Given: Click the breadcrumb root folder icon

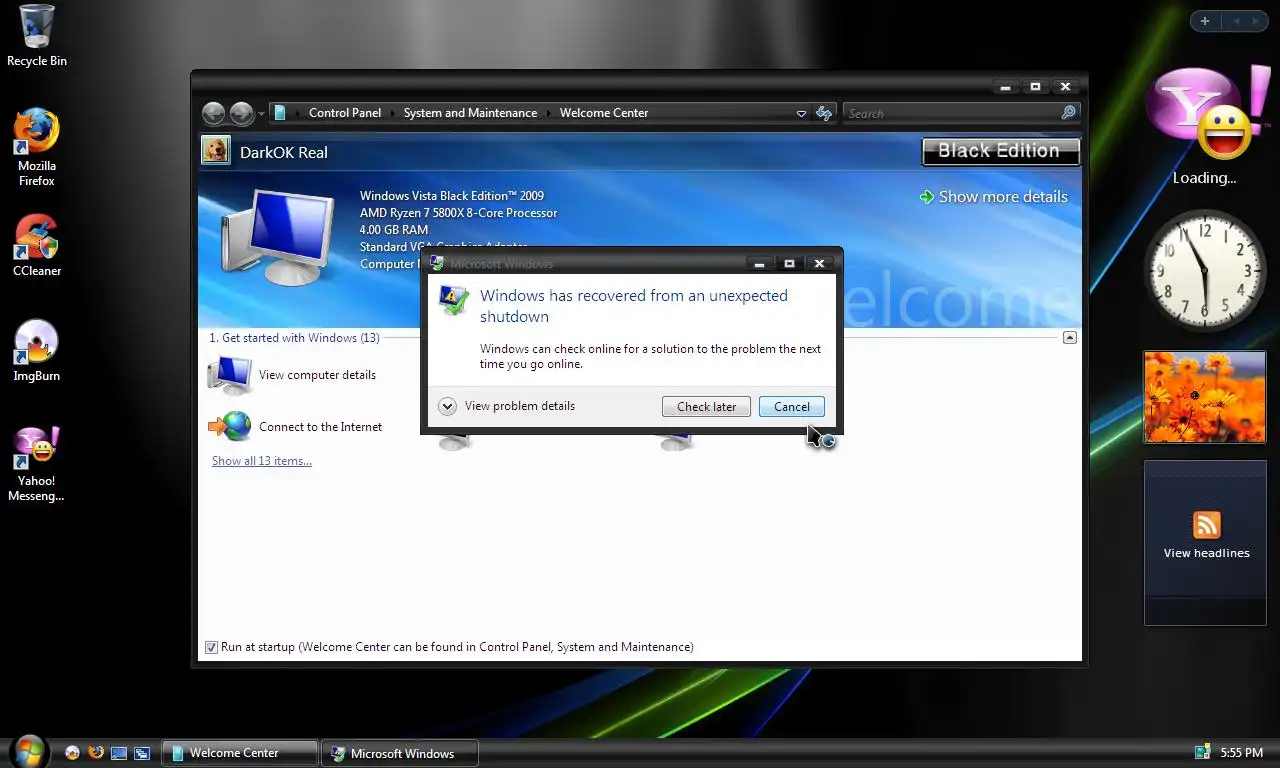Looking at the screenshot, I should tap(280, 113).
